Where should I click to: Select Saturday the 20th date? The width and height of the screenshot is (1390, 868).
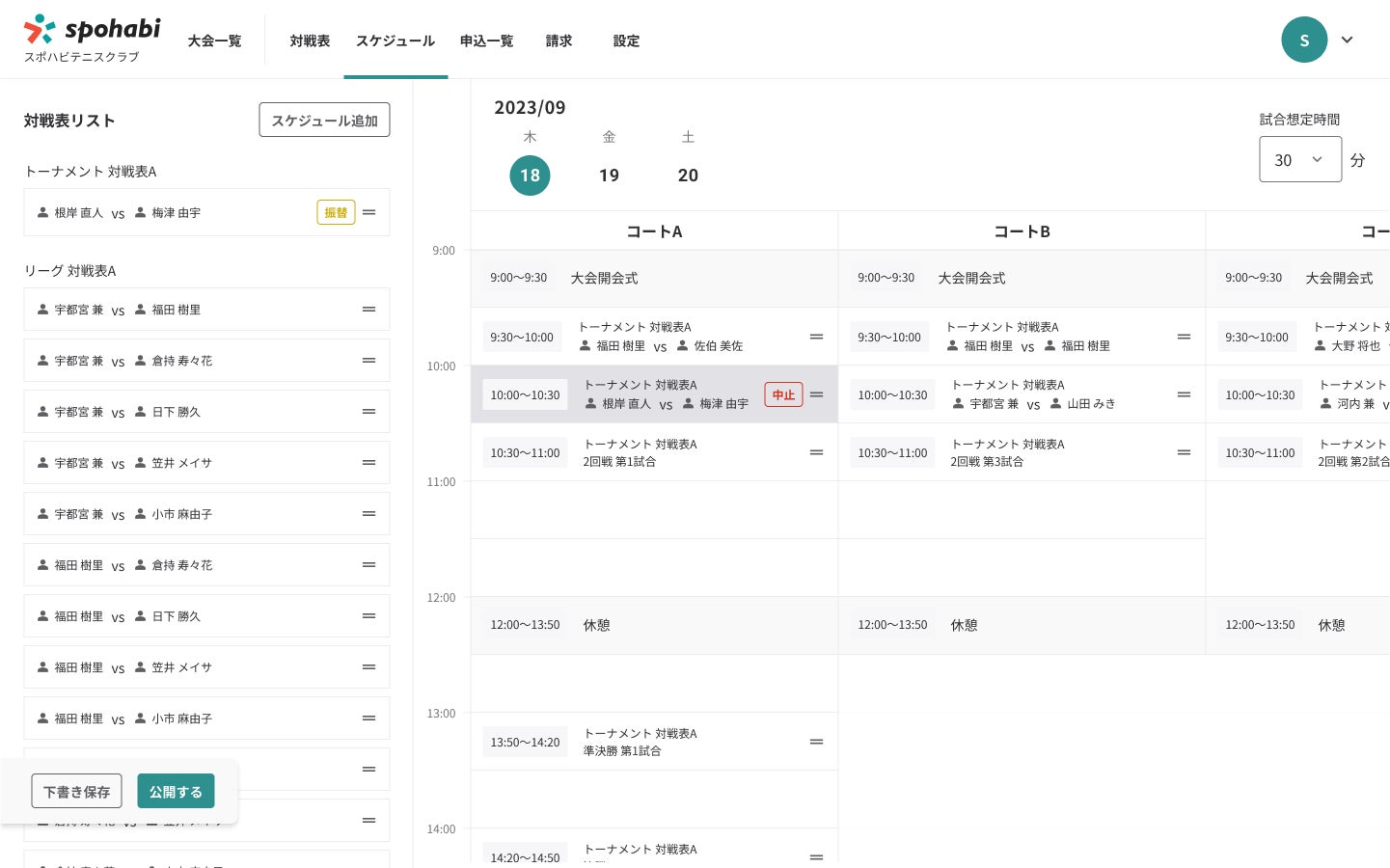(688, 175)
